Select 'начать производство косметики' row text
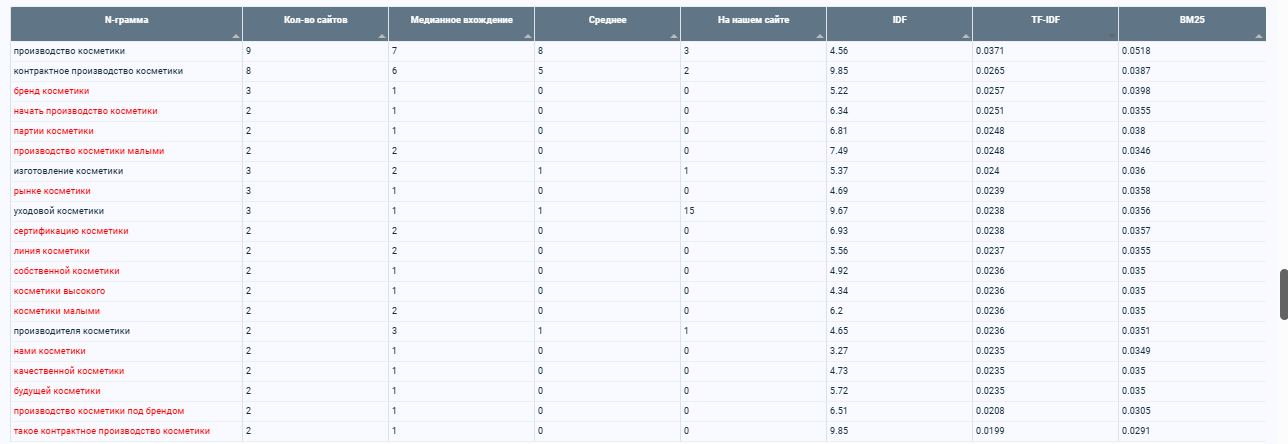 (x=85, y=111)
